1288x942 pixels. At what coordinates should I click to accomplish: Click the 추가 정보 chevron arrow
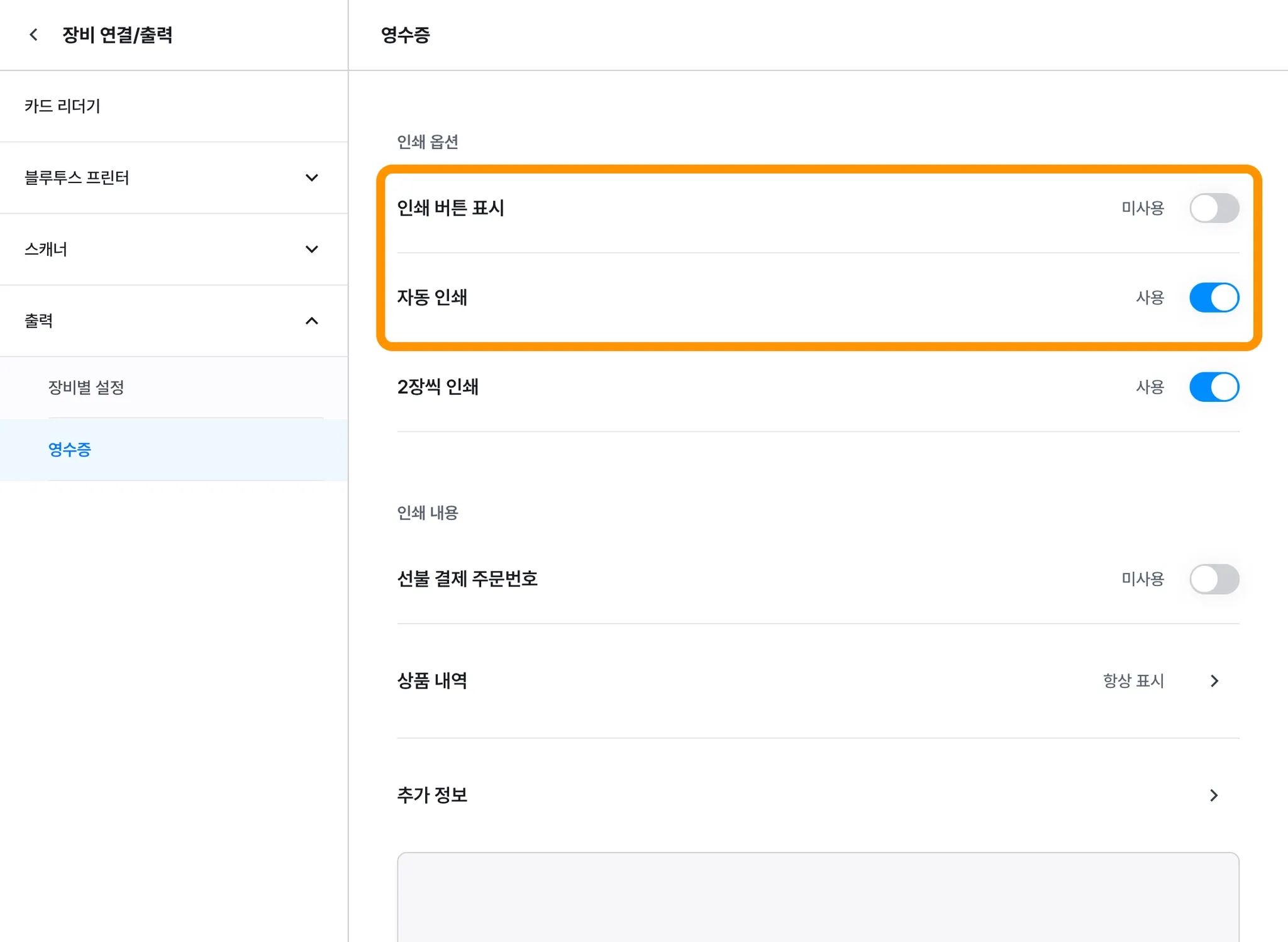[1214, 795]
